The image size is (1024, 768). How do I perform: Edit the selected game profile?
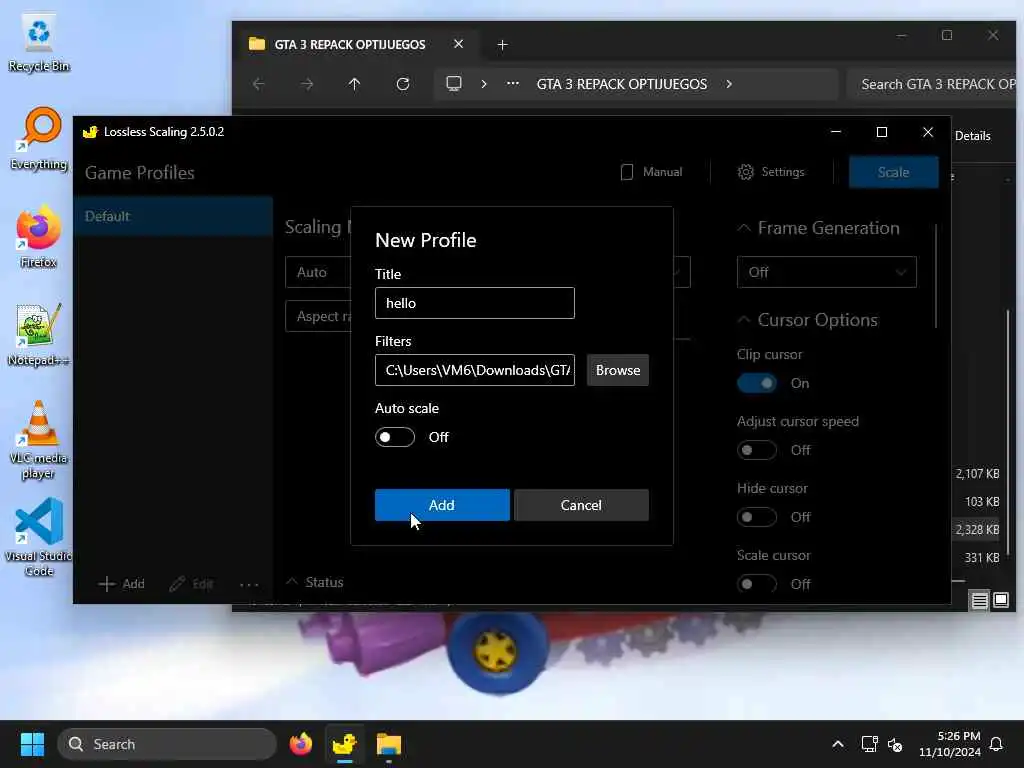pyautogui.click(x=191, y=584)
